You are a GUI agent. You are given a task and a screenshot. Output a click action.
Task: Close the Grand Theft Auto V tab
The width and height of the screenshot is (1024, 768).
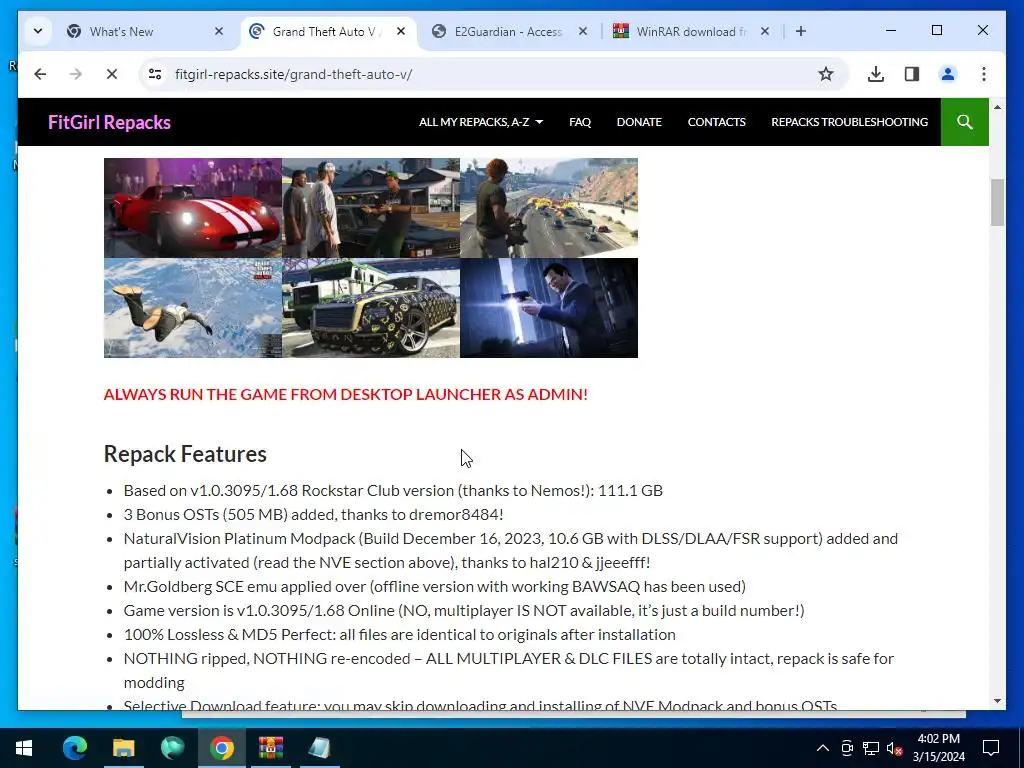[401, 31]
